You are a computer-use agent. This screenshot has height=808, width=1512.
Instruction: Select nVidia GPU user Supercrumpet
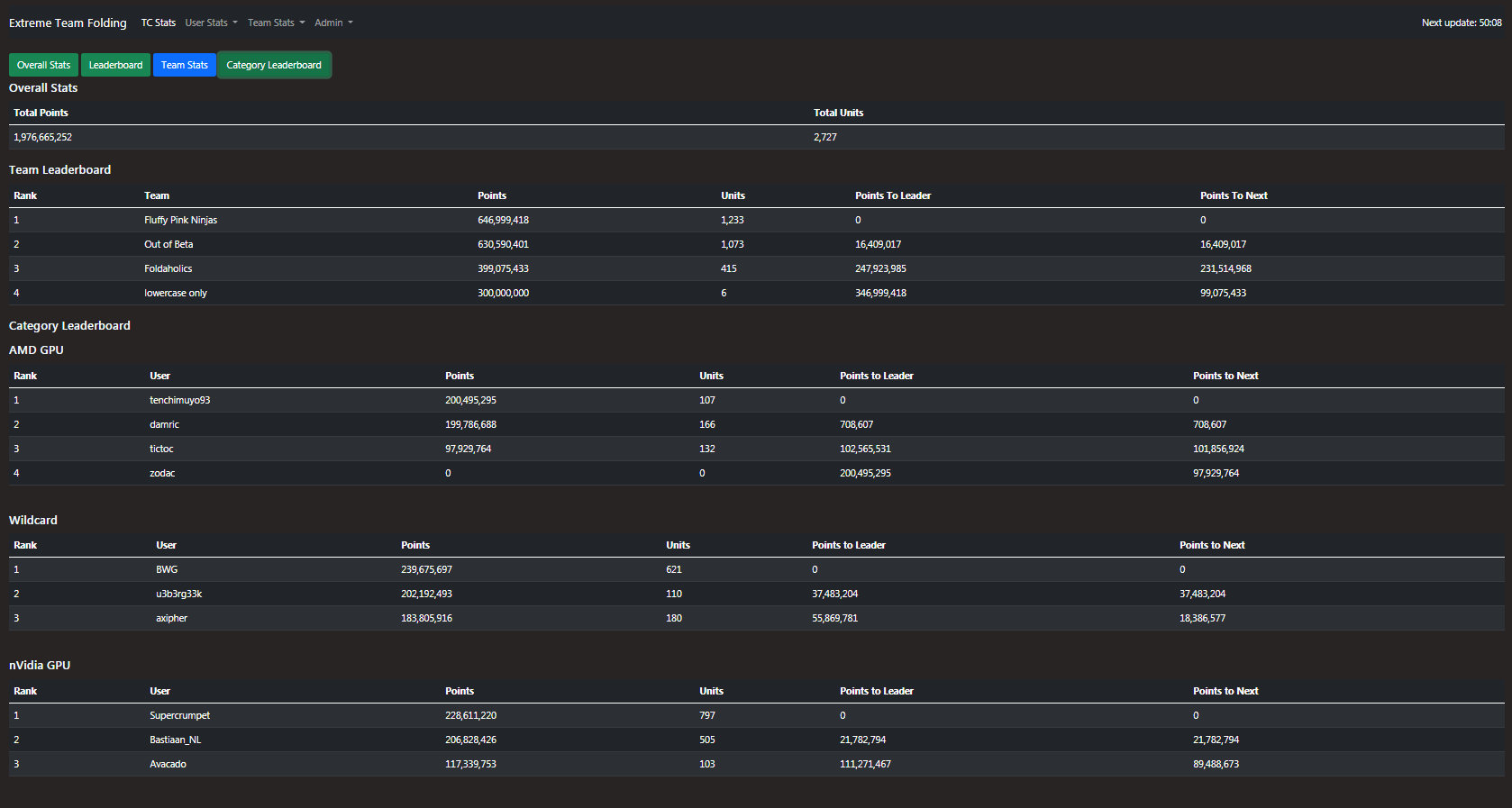179,715
